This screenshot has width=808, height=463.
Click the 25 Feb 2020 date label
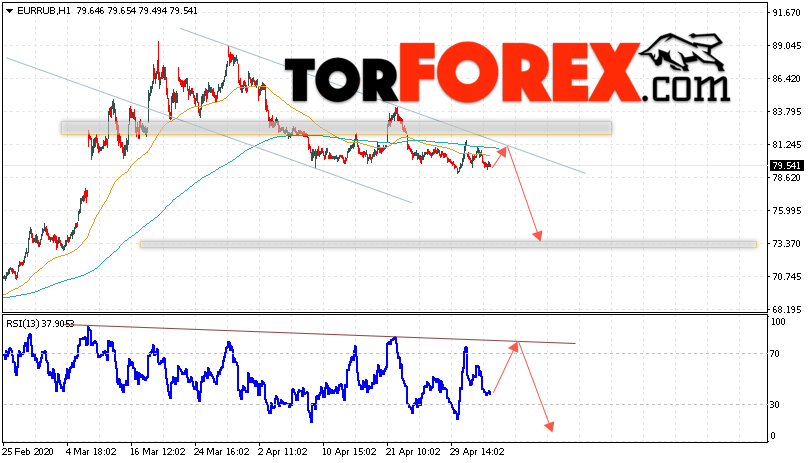click(28, 452)
